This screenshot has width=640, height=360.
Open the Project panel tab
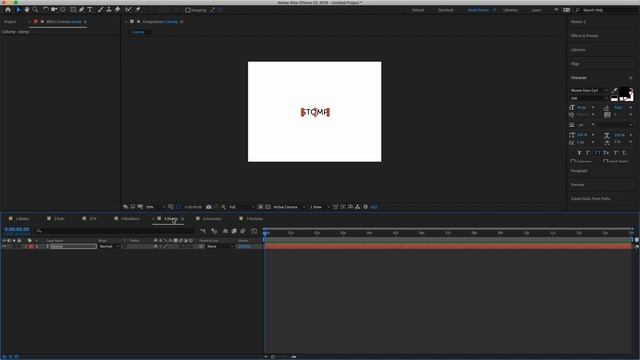coord(10,22)
